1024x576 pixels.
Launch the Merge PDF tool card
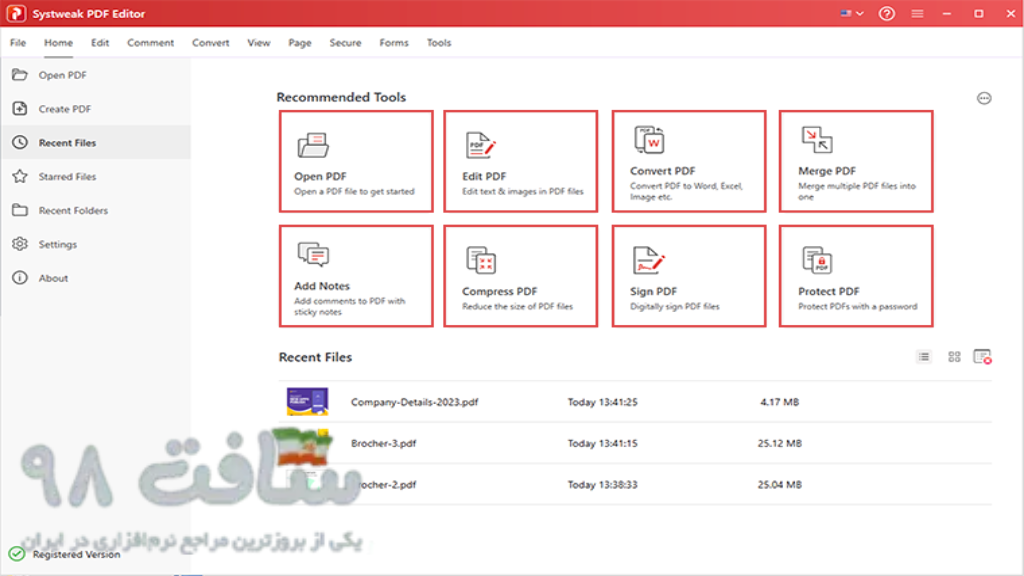[x=856, y=161]
